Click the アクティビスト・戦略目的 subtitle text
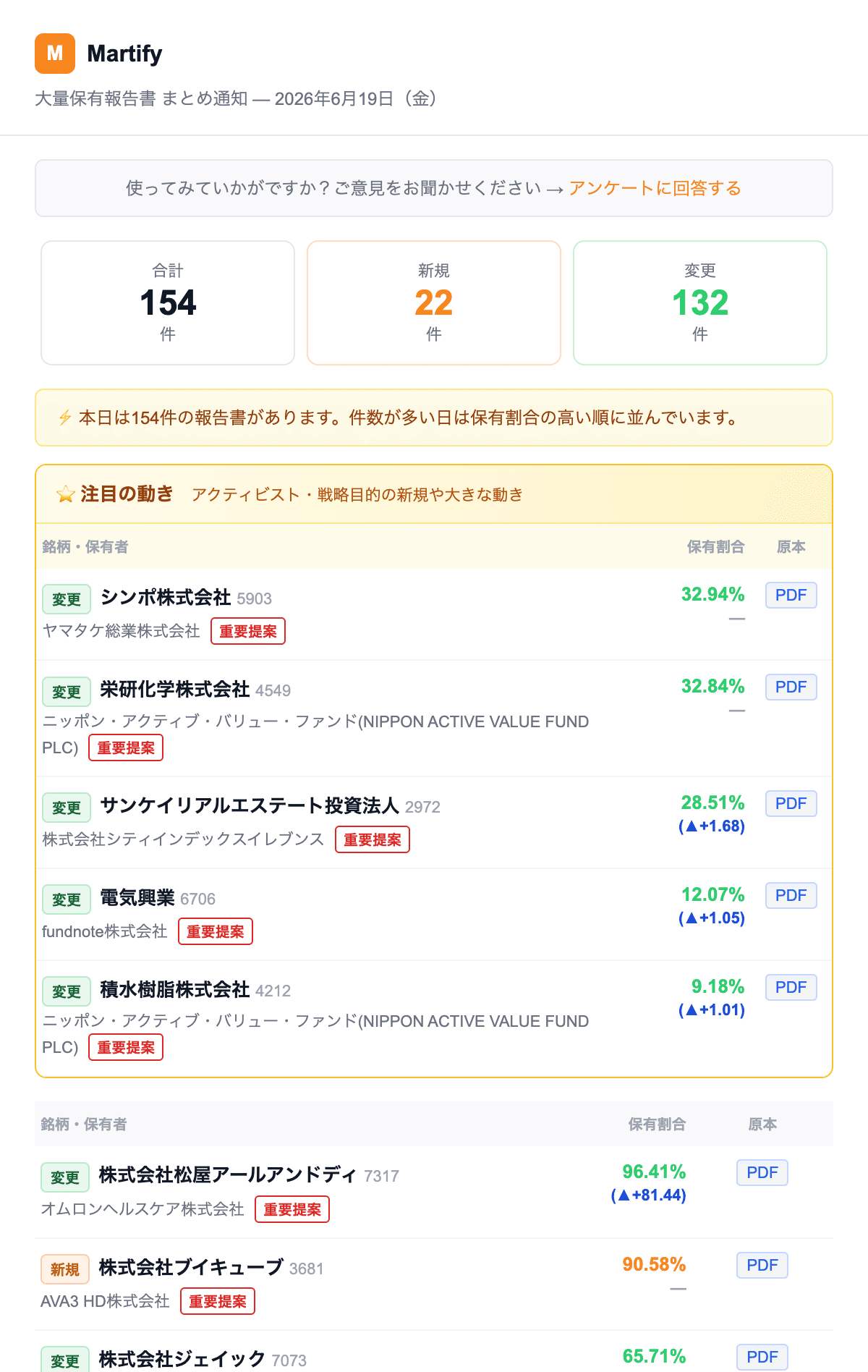Viewport: 868px width, 1372px height. click(x=357, y=494)
